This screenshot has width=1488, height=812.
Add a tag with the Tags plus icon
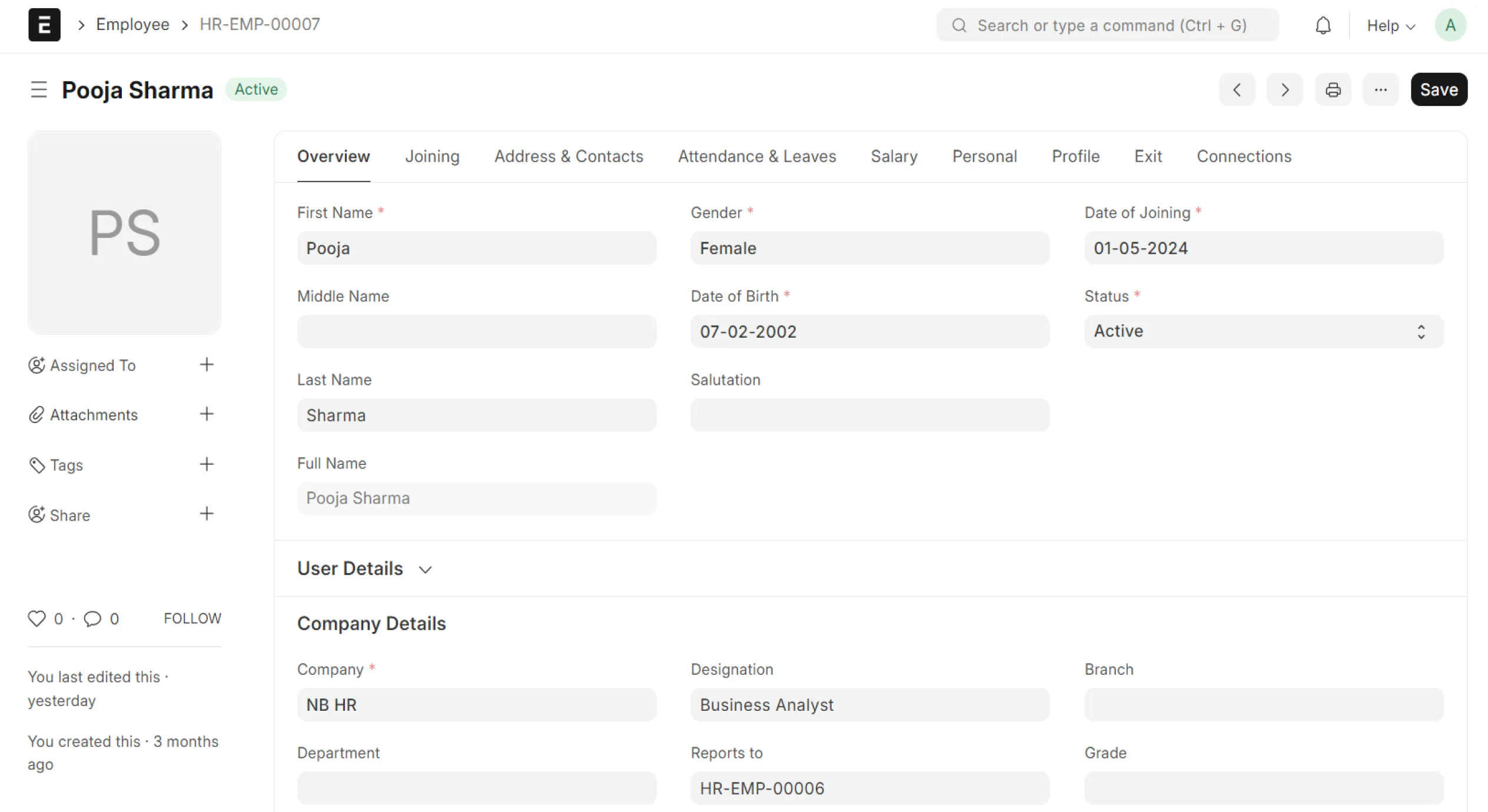pyautogui.click(x=207, y=464)
